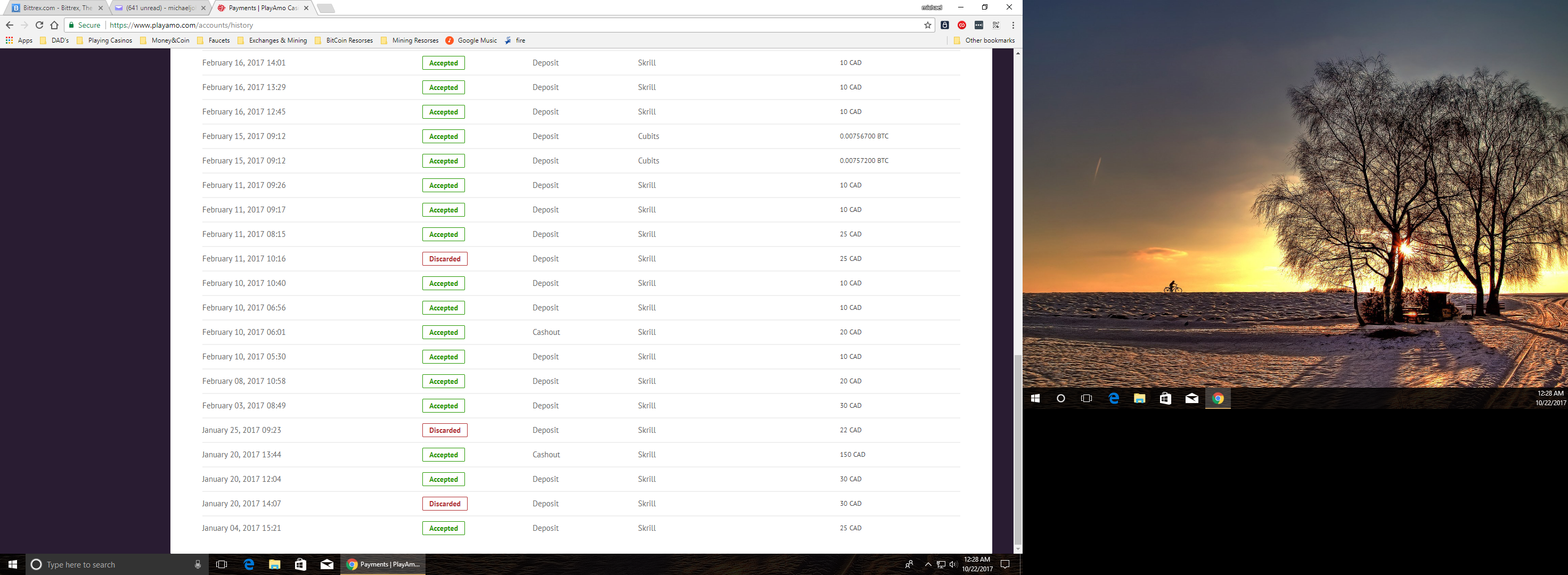
Task: Go back using the browser back arrow
Action: [9, 25]
